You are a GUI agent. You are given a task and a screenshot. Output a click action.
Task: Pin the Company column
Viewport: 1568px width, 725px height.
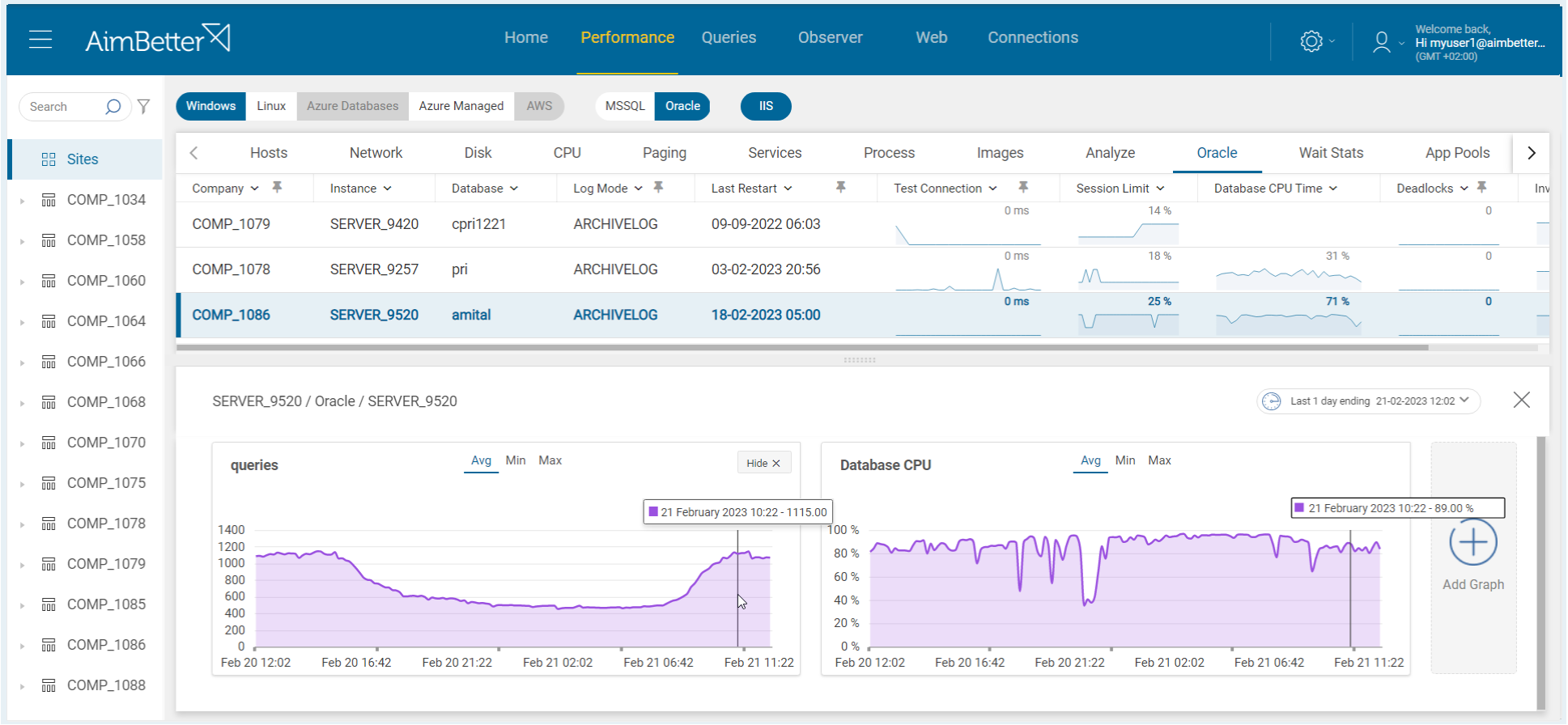(x=277, y=187)
